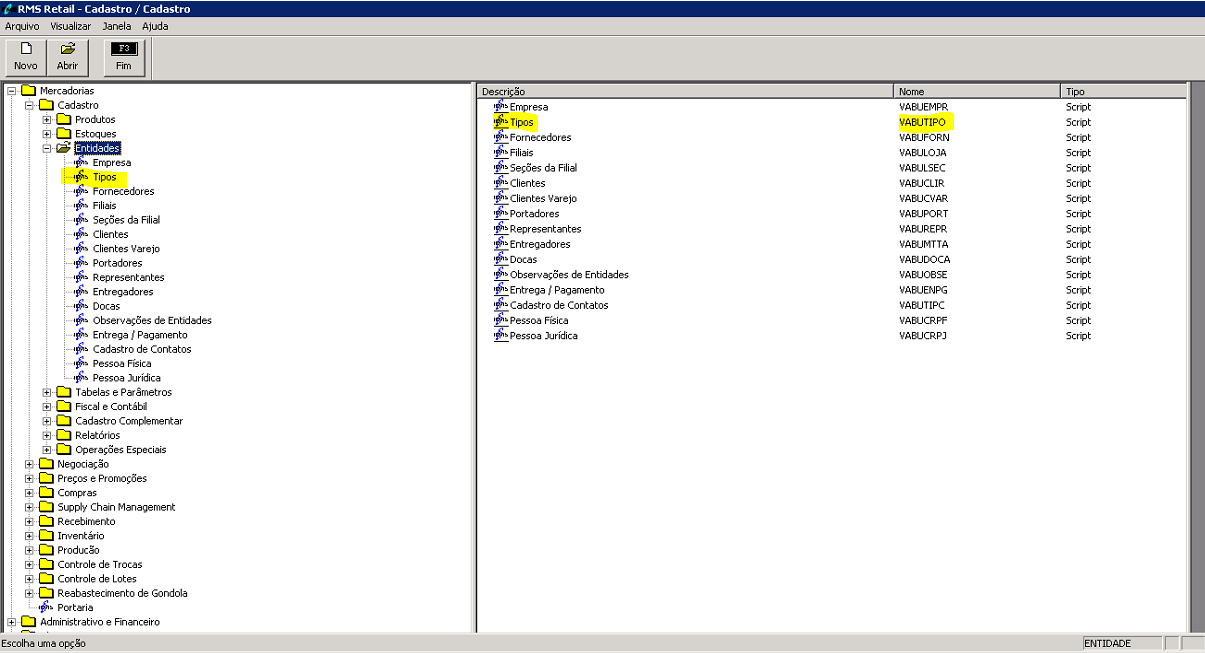
Task: Select Portadores script icon in tree
Action: tap(81, 263)
